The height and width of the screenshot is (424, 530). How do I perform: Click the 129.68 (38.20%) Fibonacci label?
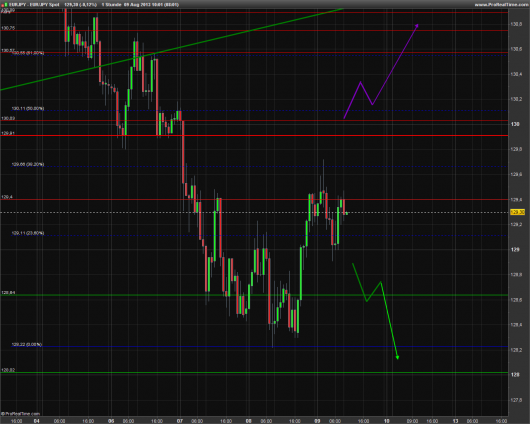pyautogui.click(x=28, y=164)
